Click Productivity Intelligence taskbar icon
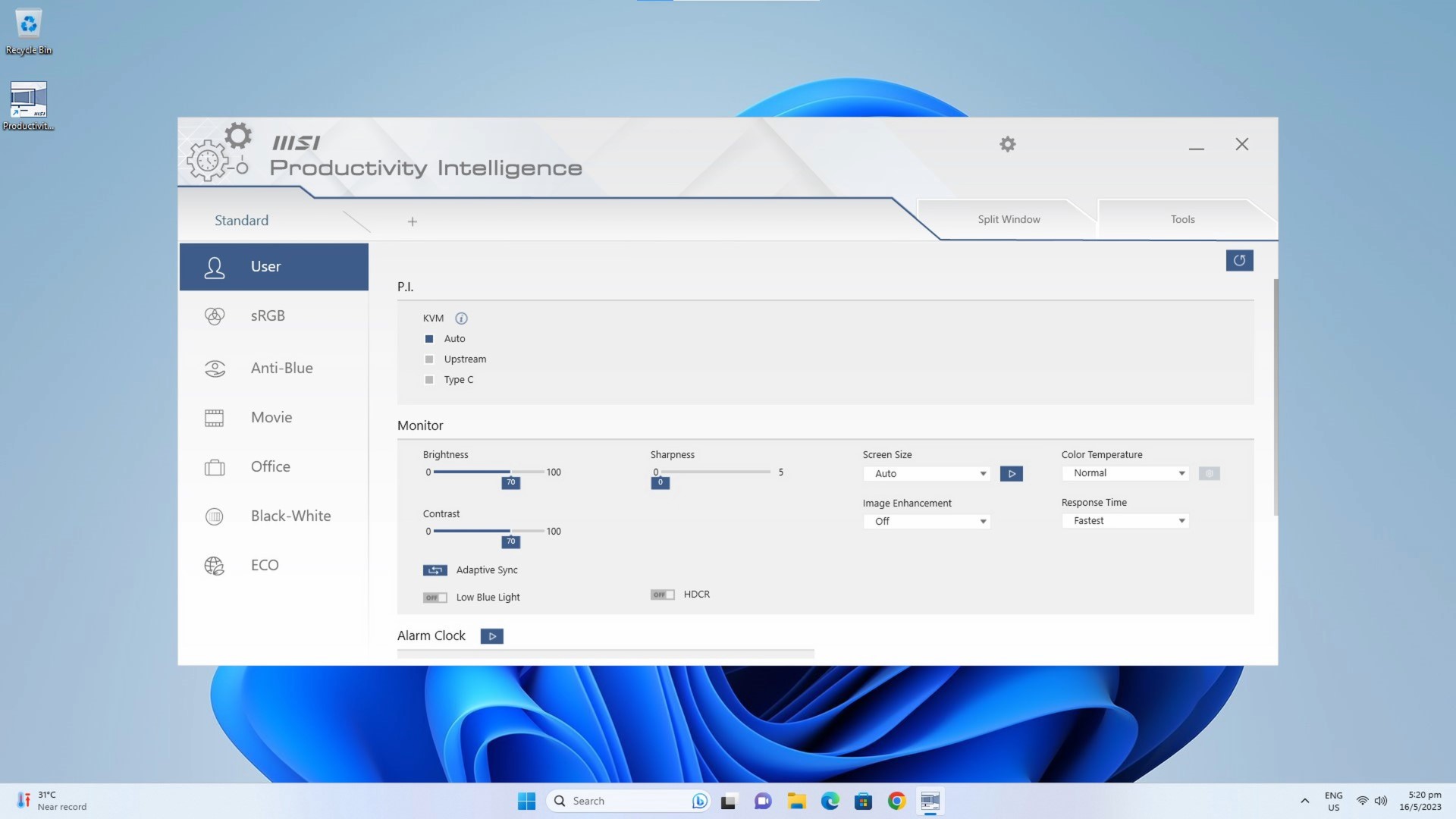The image size is (1456, 819). click(x=930, y=801)
